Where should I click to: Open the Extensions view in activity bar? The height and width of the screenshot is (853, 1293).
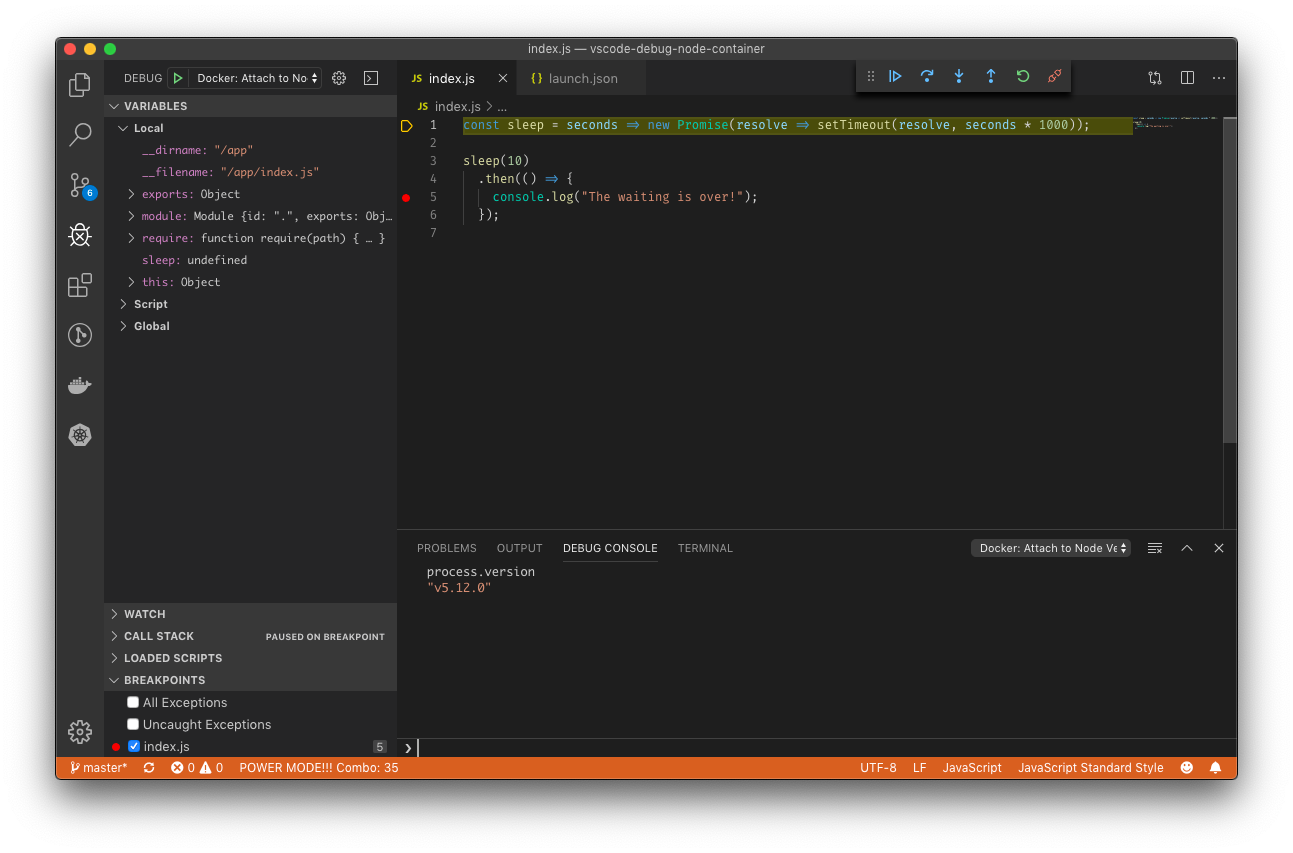(80, 285)
